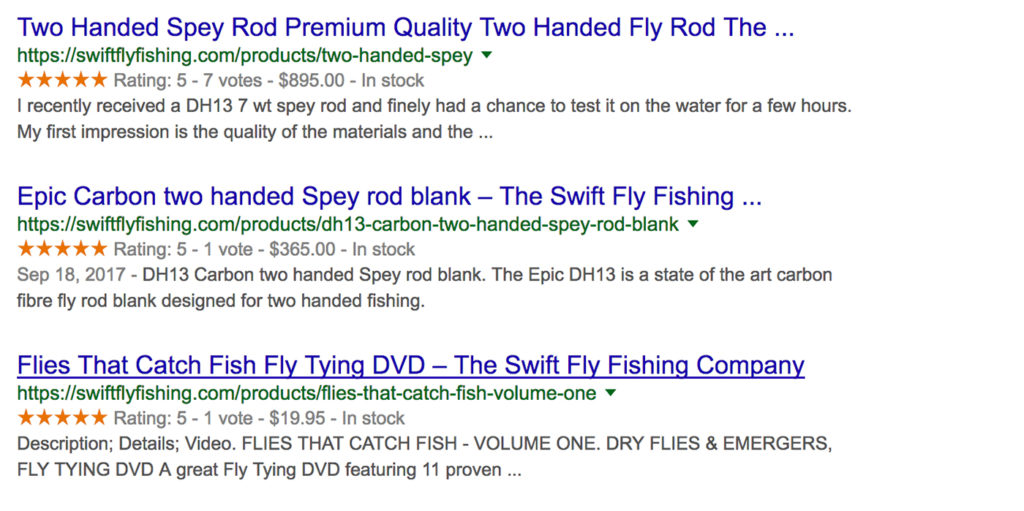Expand the dropdown arrow next to the flies-that-catch-fish URL
Screen dimensions: 1024x511
tap(611, 393)
